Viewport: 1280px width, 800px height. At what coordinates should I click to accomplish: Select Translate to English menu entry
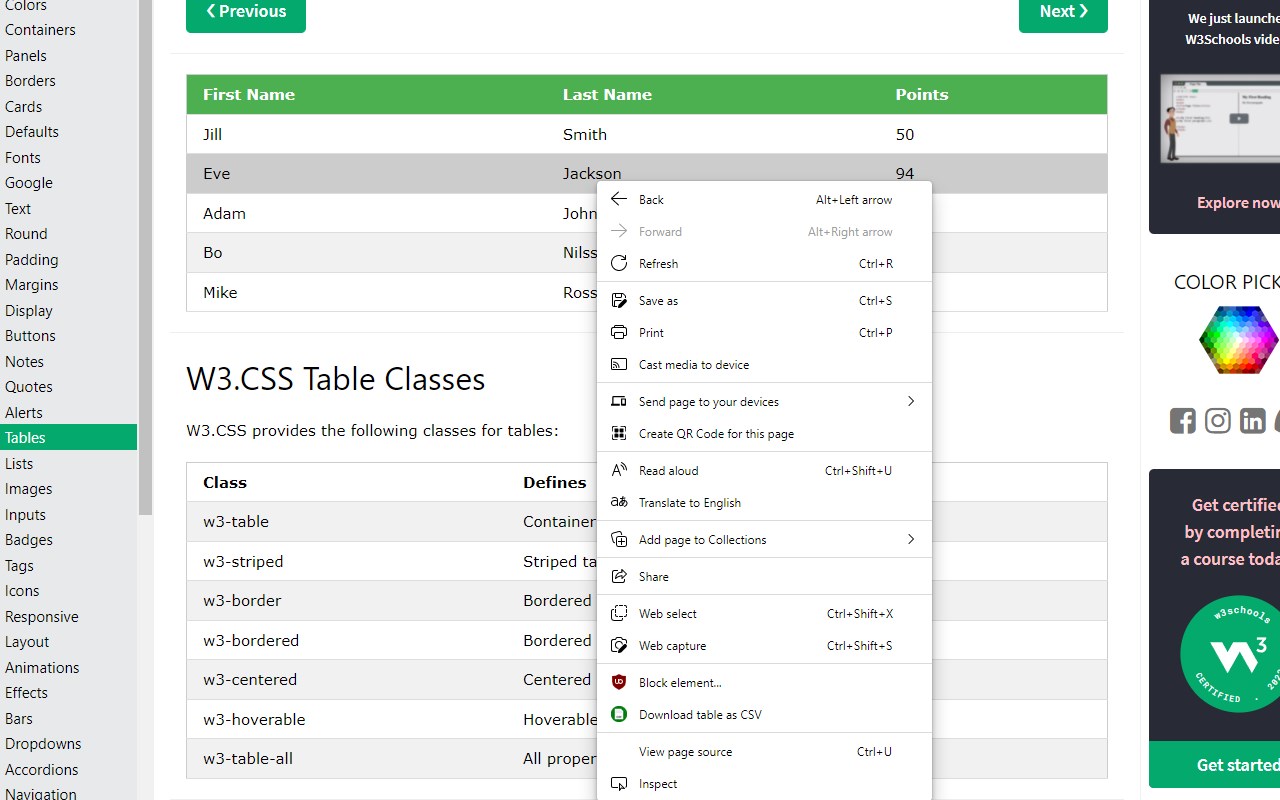[x=764, y=502]
